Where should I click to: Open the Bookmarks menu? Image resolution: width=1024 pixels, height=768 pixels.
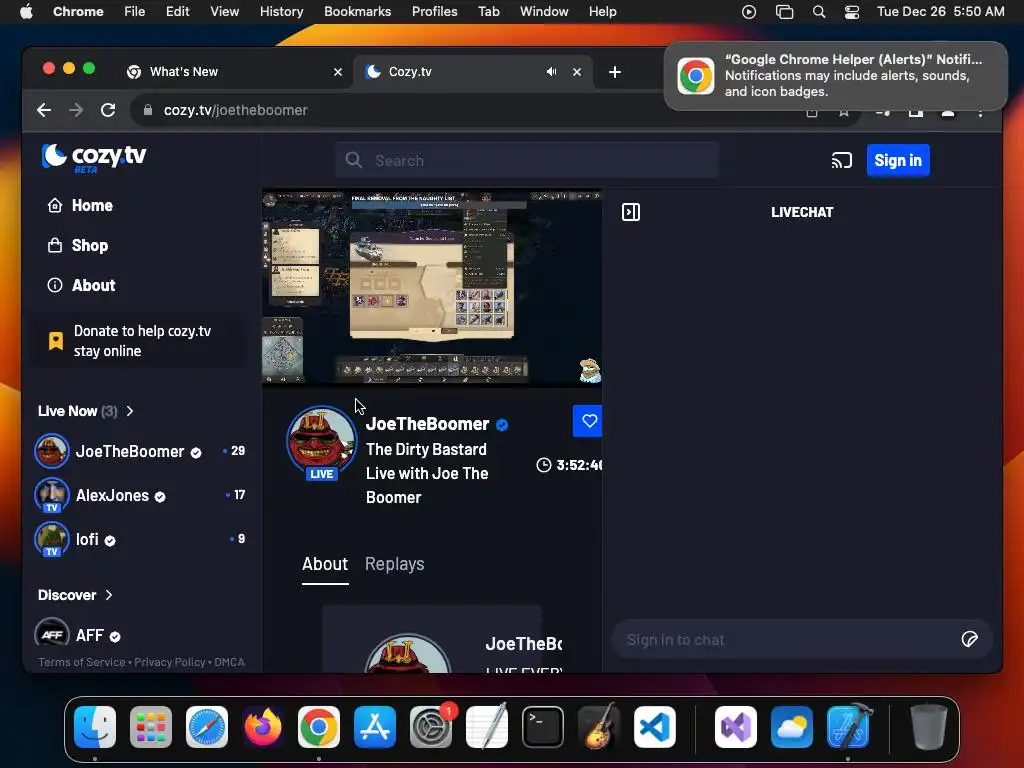pos(357,12)
